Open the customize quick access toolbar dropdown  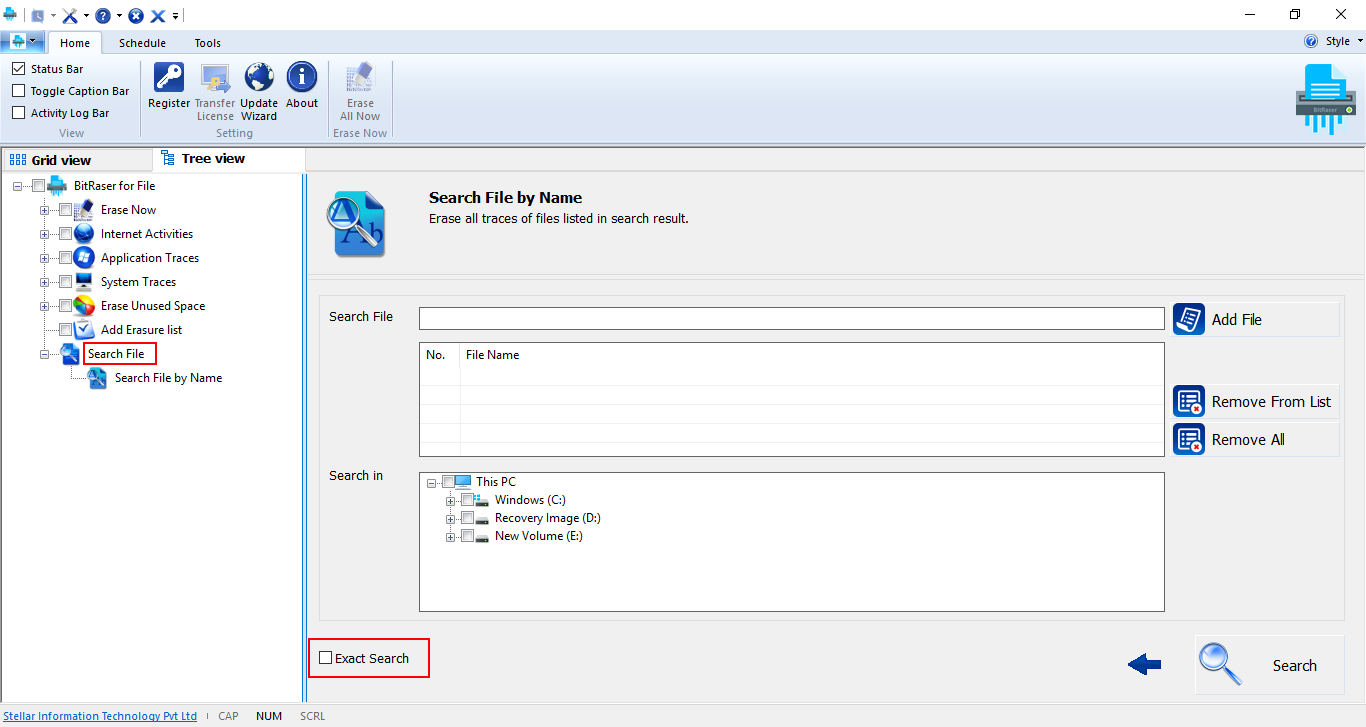[175, 16]
